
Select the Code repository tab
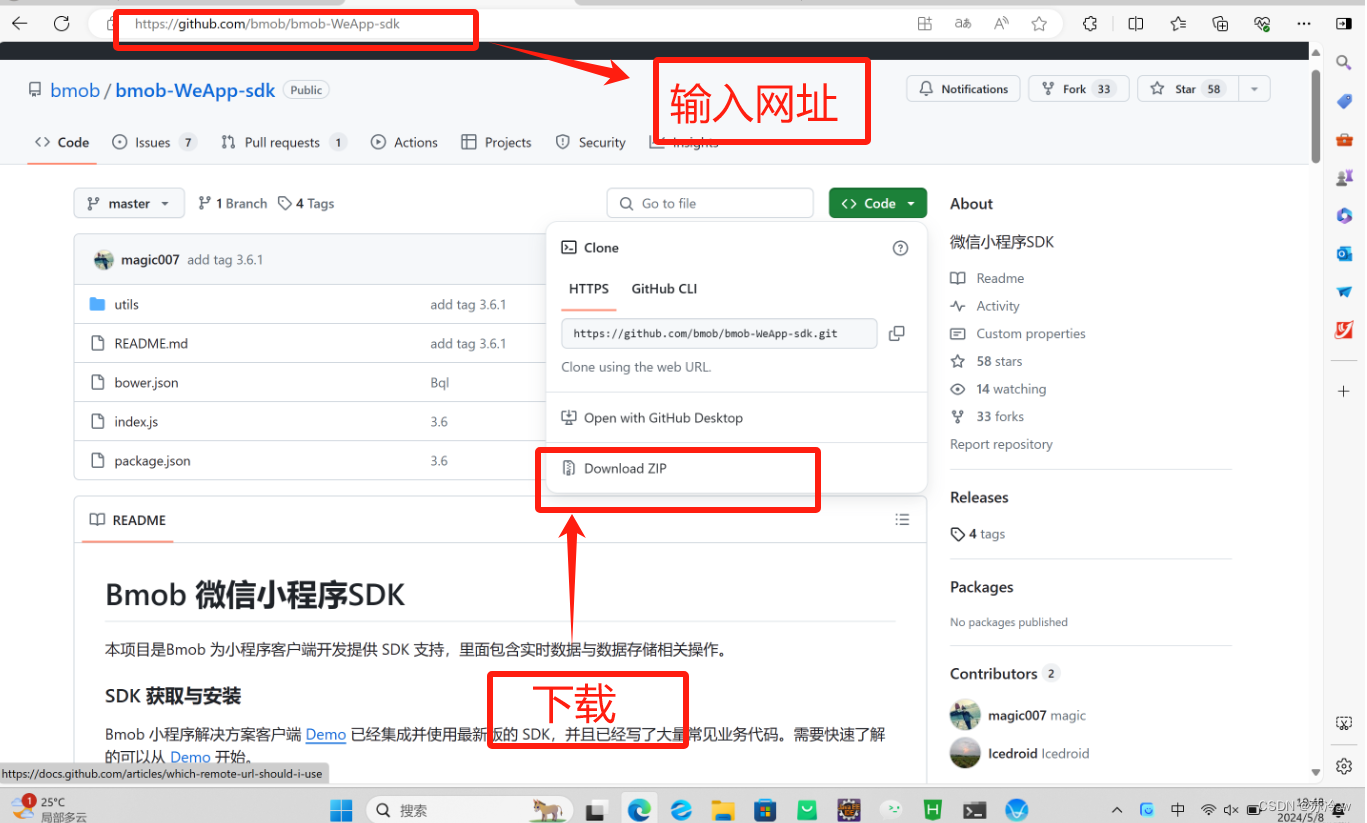(x=62, y=142)
